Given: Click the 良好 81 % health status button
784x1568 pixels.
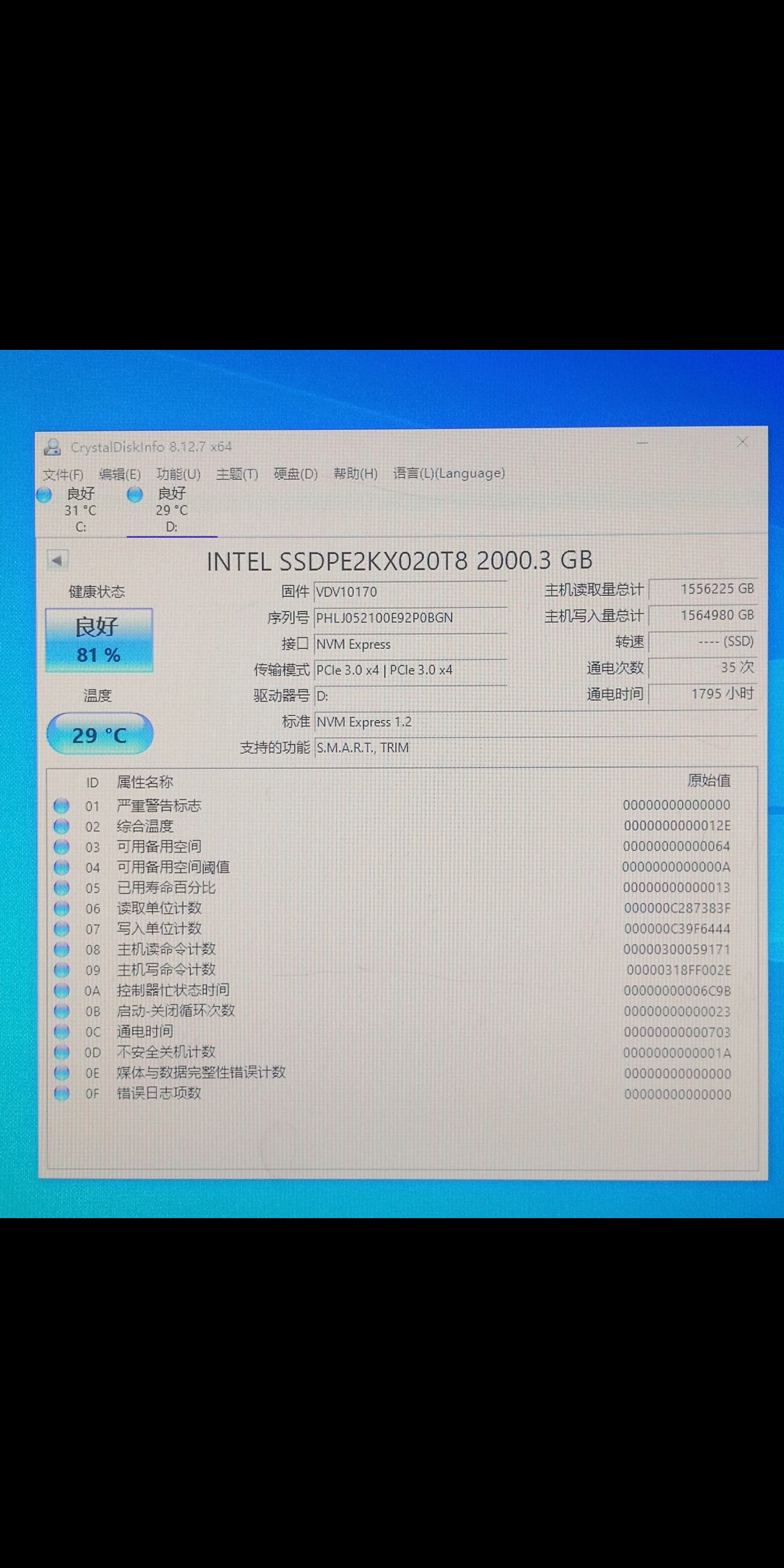Looking at the screenshot, I should (x=99, y=640).
